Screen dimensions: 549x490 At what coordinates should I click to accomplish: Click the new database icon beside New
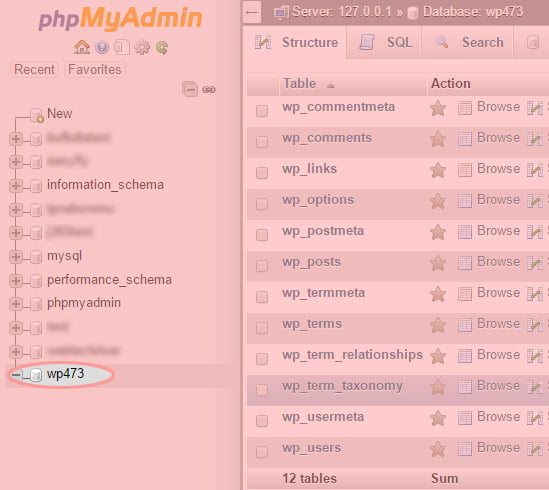(x=36, y=115)
